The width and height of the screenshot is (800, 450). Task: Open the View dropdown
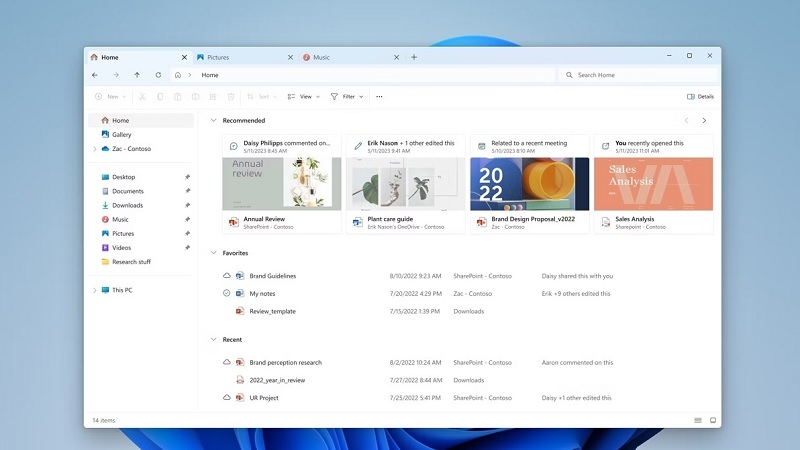point(304,96)
